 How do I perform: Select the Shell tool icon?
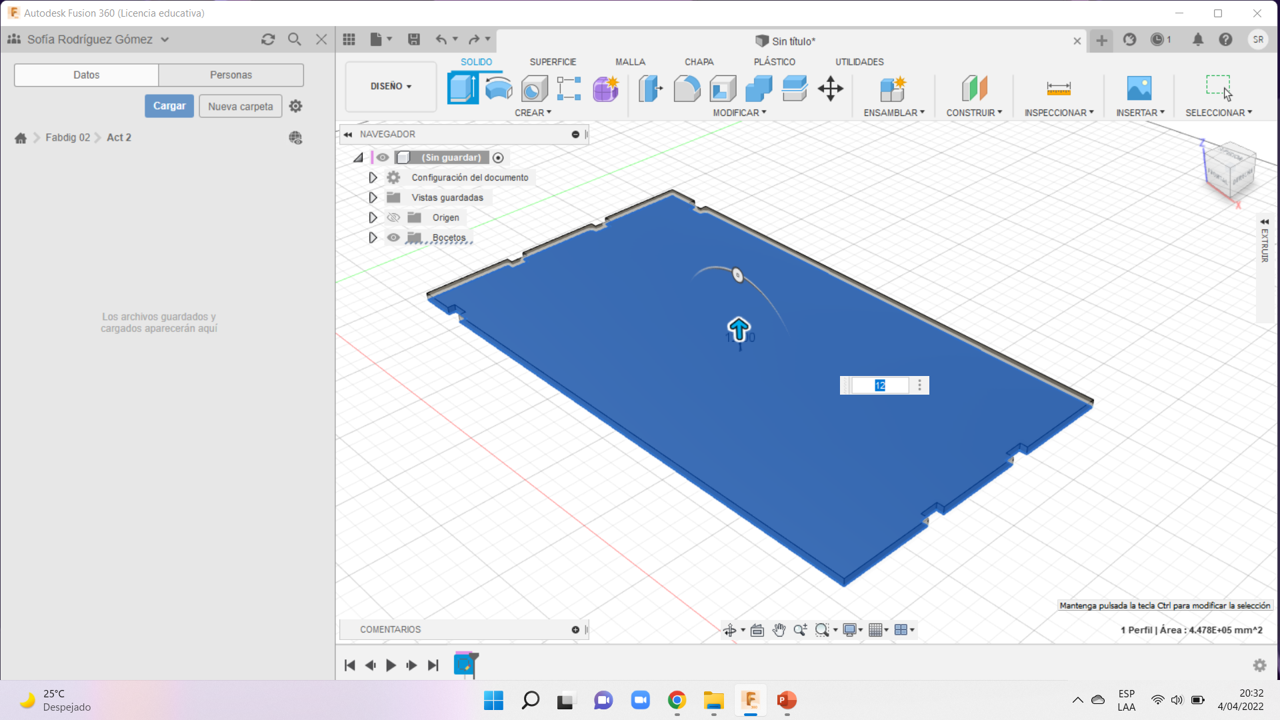[x=721, y=88]
